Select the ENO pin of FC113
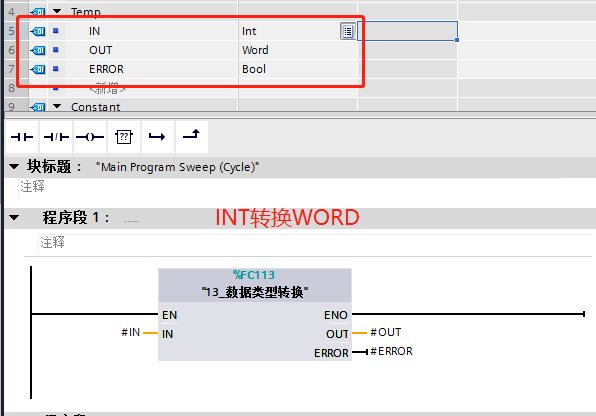This screenshot has height=416, width=596. (x=336, y=315)
